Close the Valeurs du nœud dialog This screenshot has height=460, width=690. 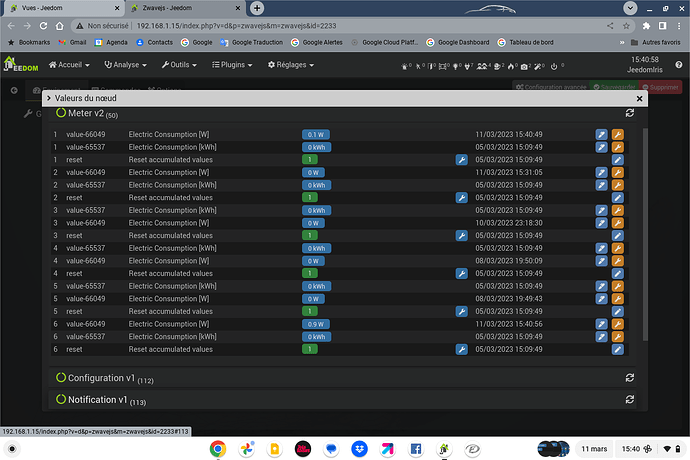click(639, 99)
